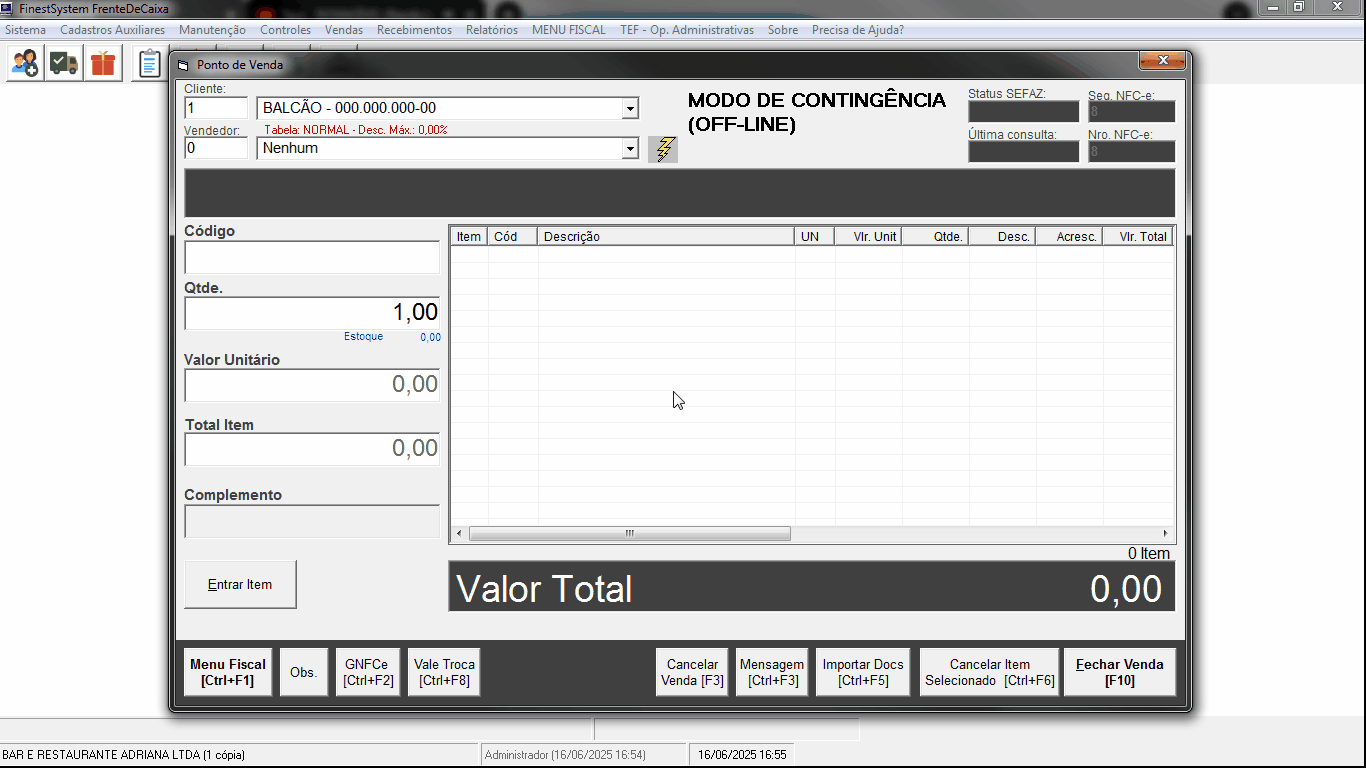Expand the Cliente BALCÃO dropdown
This screenshot has width=1366, height=768.
tap(630, 109)
